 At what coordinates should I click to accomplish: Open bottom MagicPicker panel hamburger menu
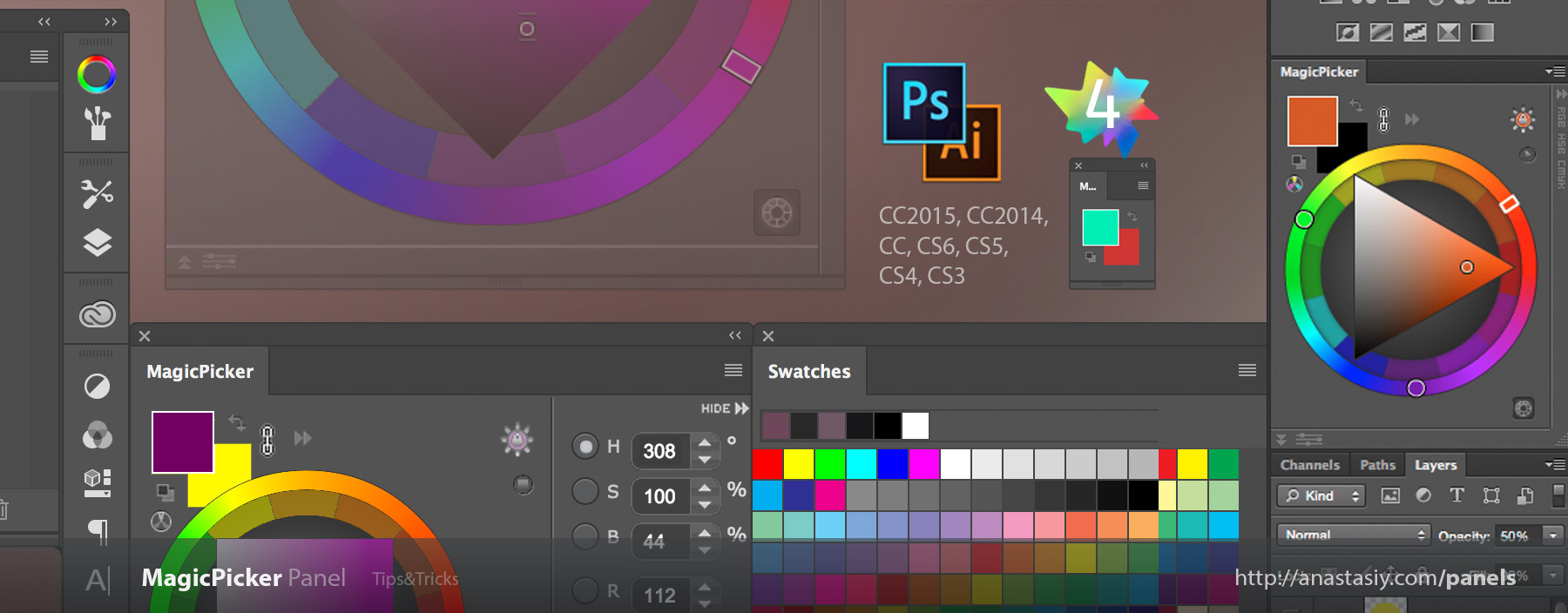coord(733,371)
